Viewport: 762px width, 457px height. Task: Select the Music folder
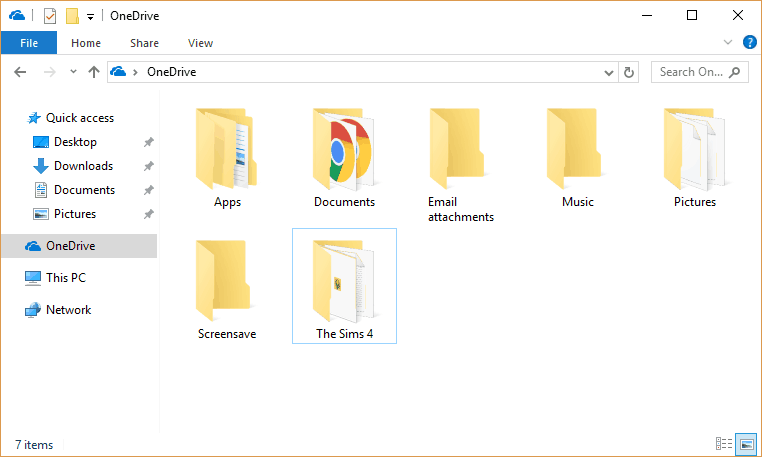[x=577, y=158]
